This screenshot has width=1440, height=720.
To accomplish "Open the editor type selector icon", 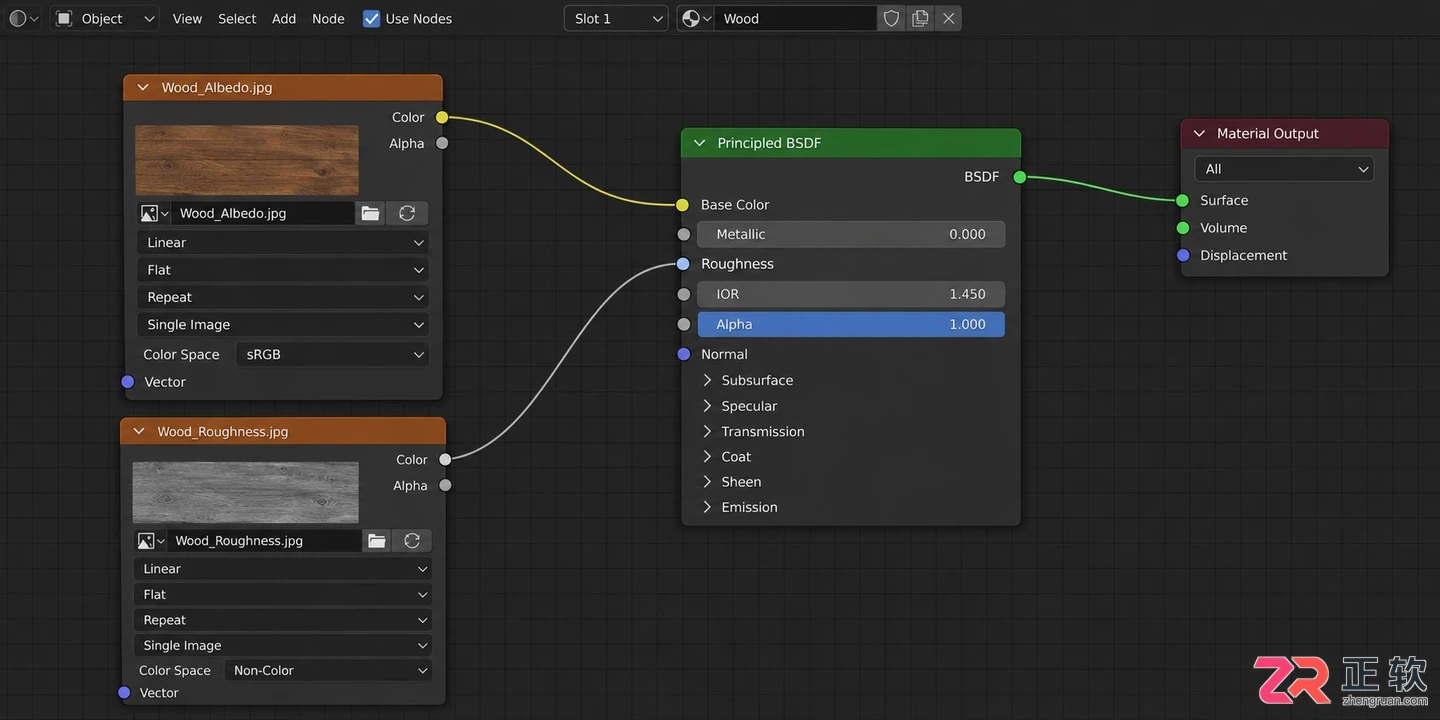I will 23,18.
